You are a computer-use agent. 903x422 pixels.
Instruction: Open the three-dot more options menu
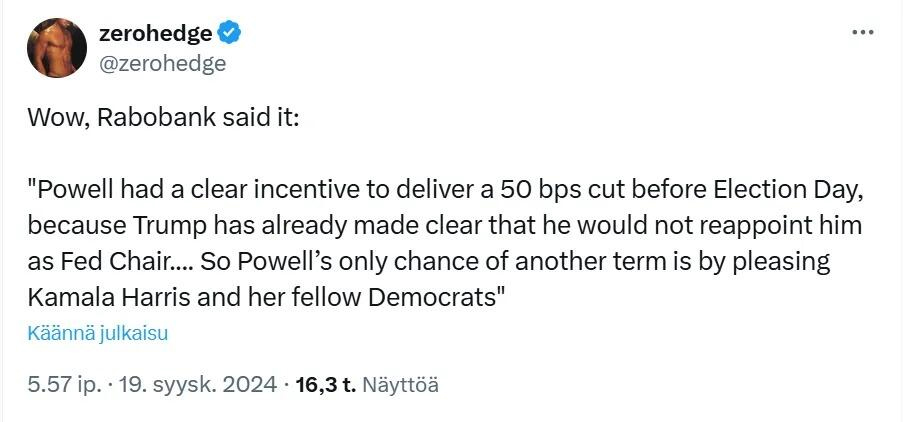(x=862, y=33)
